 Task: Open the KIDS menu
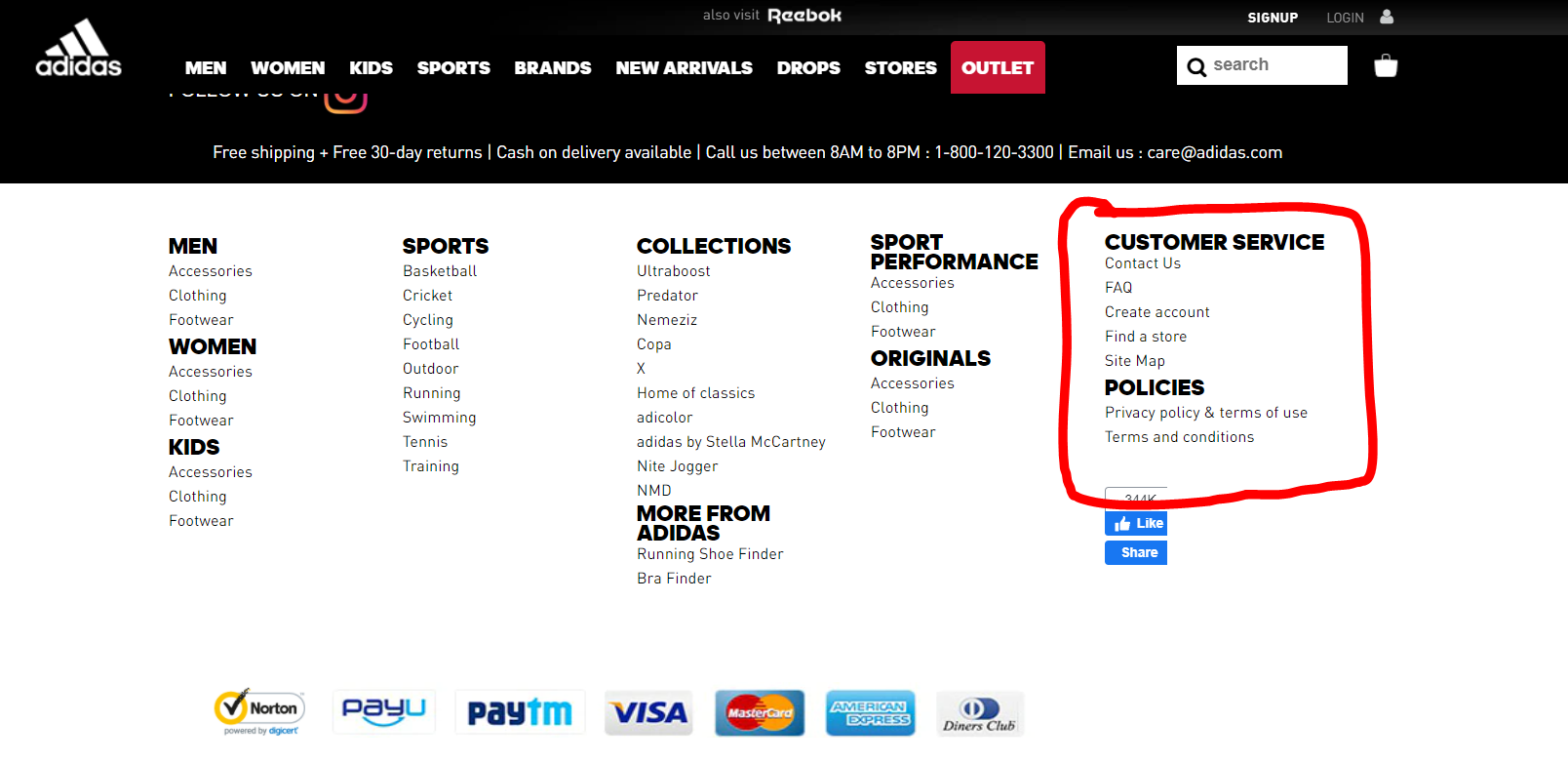pyautogui.click(x=371, y=67)
